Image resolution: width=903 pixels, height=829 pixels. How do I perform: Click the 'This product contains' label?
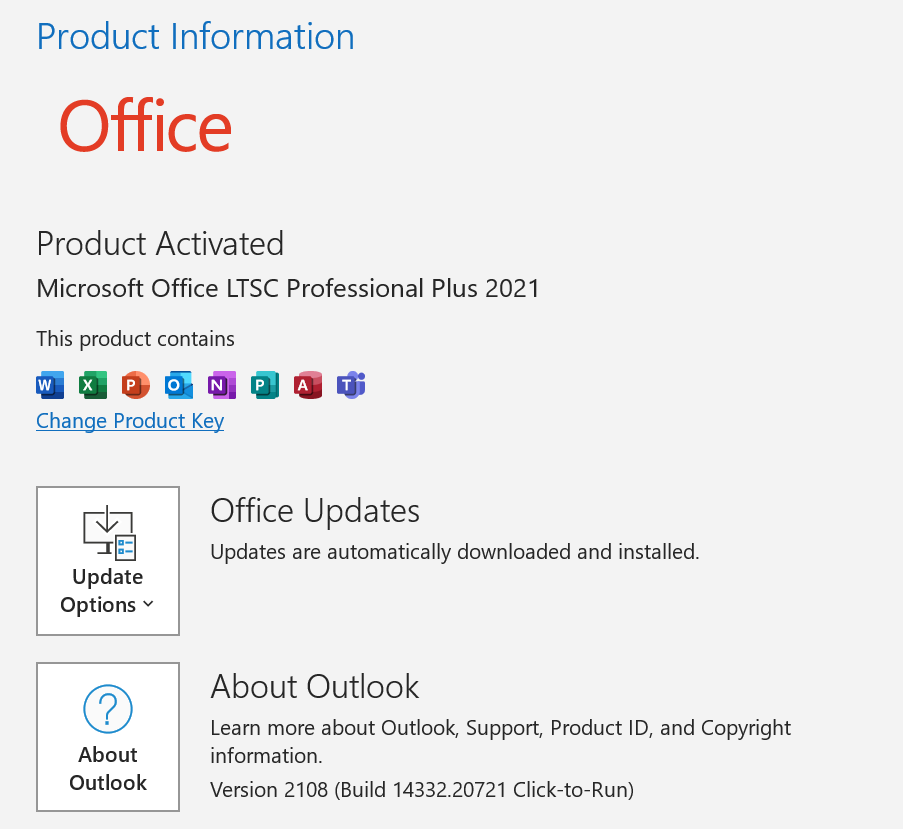pyautogui.click(x=135, y=339)
